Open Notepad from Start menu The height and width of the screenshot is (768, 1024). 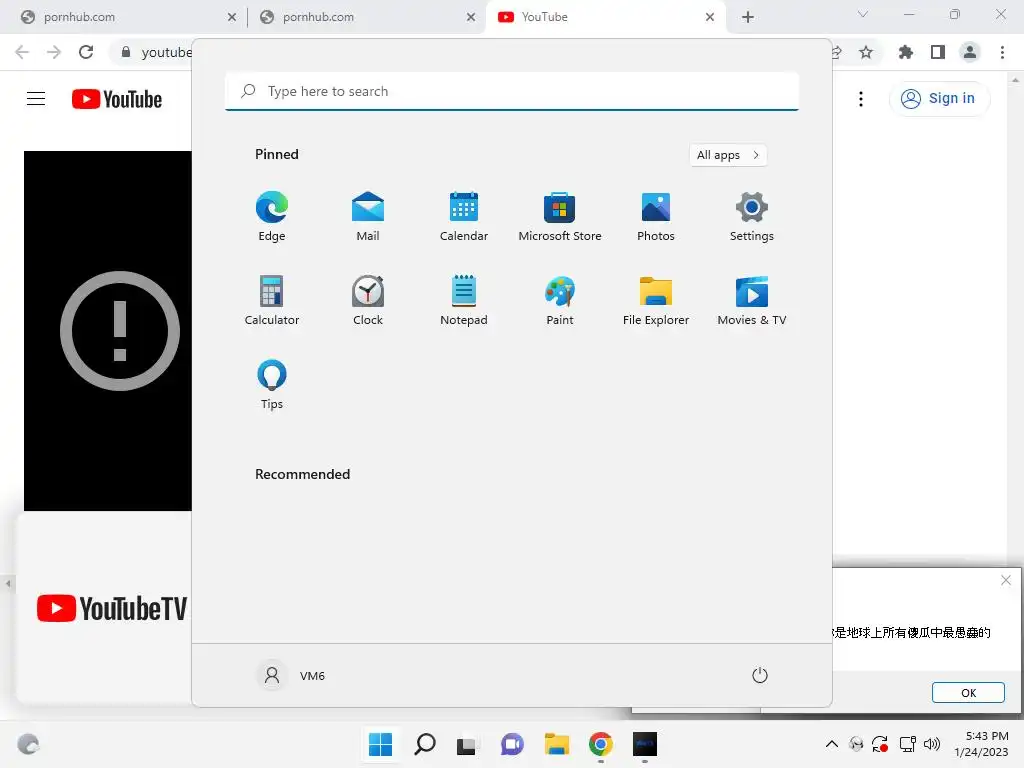pos(464,300)
